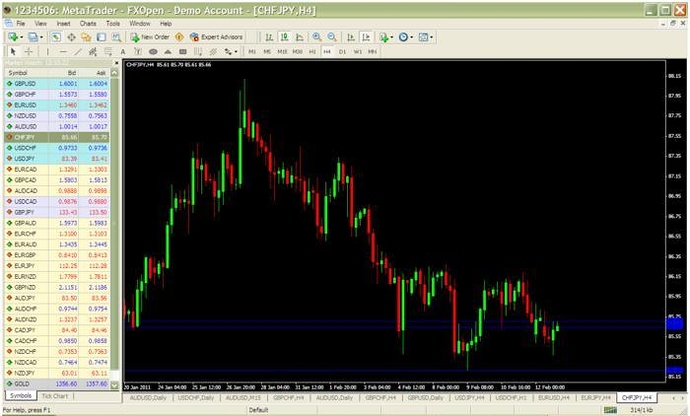Select the vertical line drawing tool

point(48,52)
